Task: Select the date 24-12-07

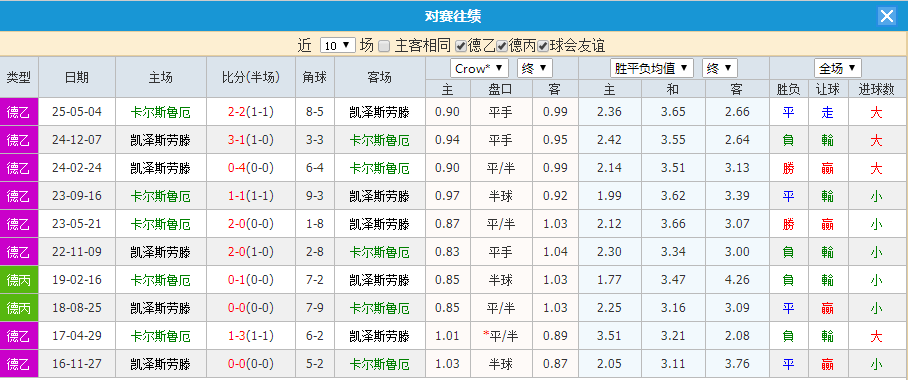Action: point(77,140)
